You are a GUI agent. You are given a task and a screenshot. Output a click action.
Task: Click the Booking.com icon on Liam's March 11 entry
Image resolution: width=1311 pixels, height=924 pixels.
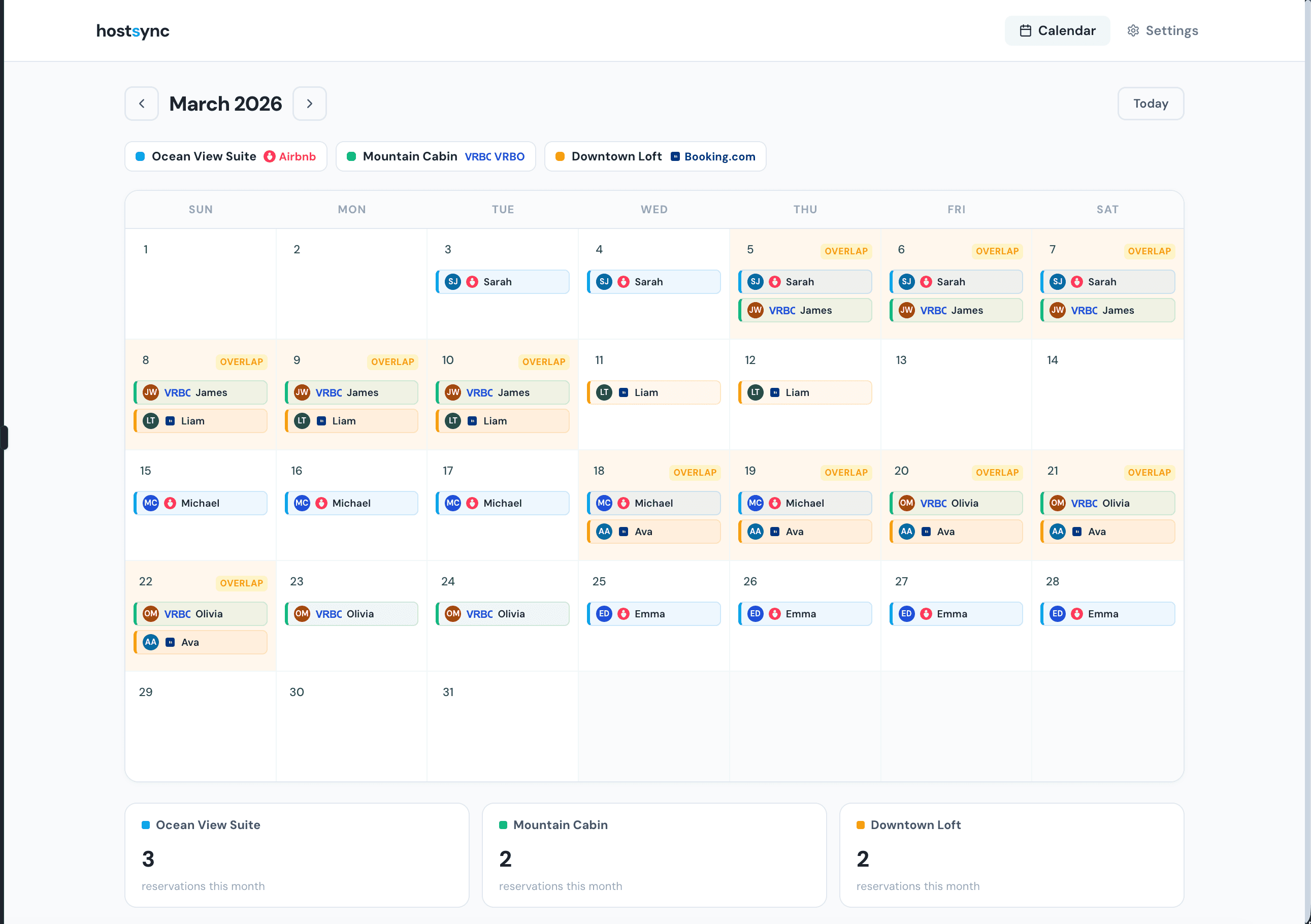pyautogui.click(x=622, y=392)
